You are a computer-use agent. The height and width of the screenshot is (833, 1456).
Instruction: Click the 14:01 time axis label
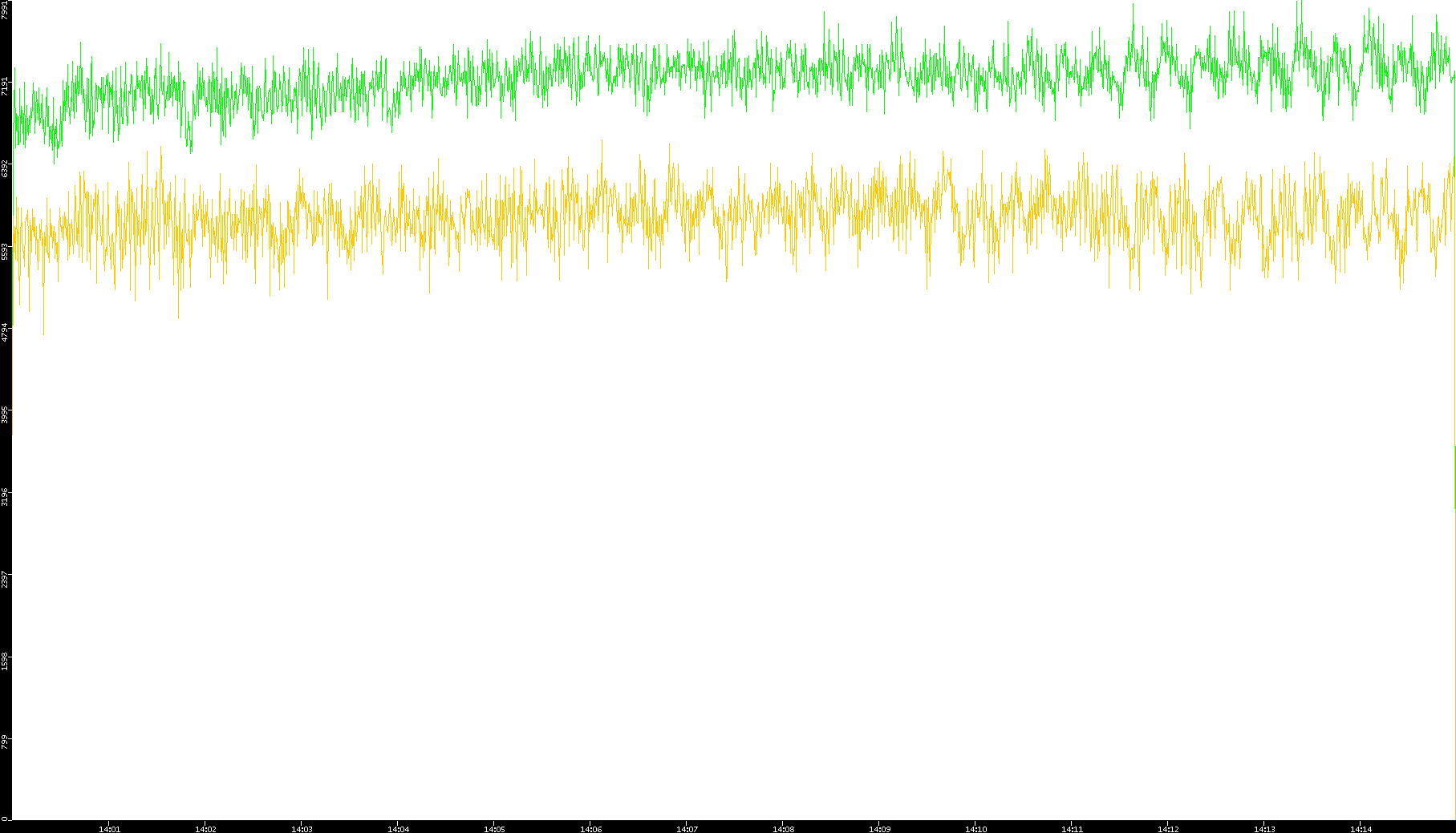pyautogui.click(x=109, y=829)
